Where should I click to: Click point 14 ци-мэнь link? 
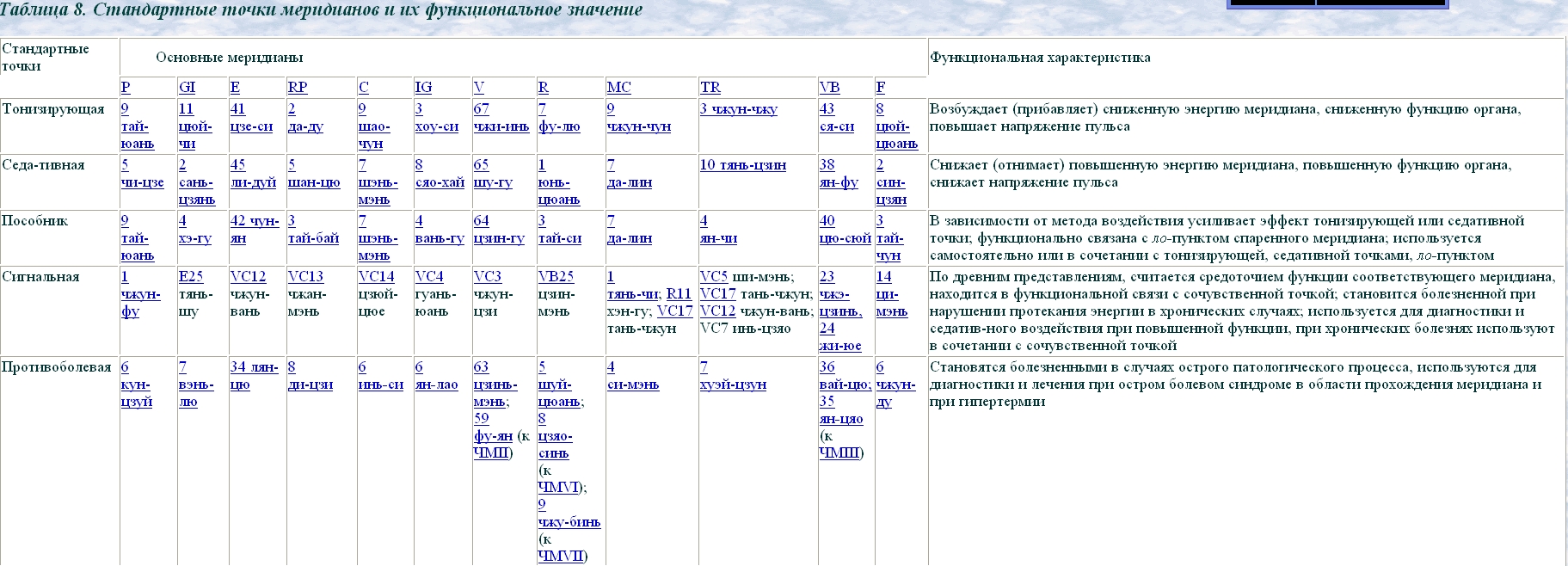[892, 294]
